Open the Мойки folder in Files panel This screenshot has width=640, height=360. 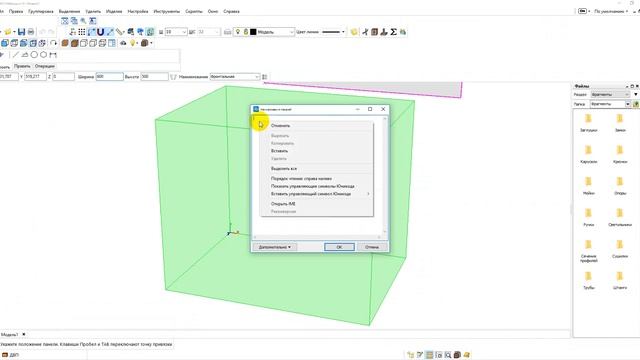[588, 186]
